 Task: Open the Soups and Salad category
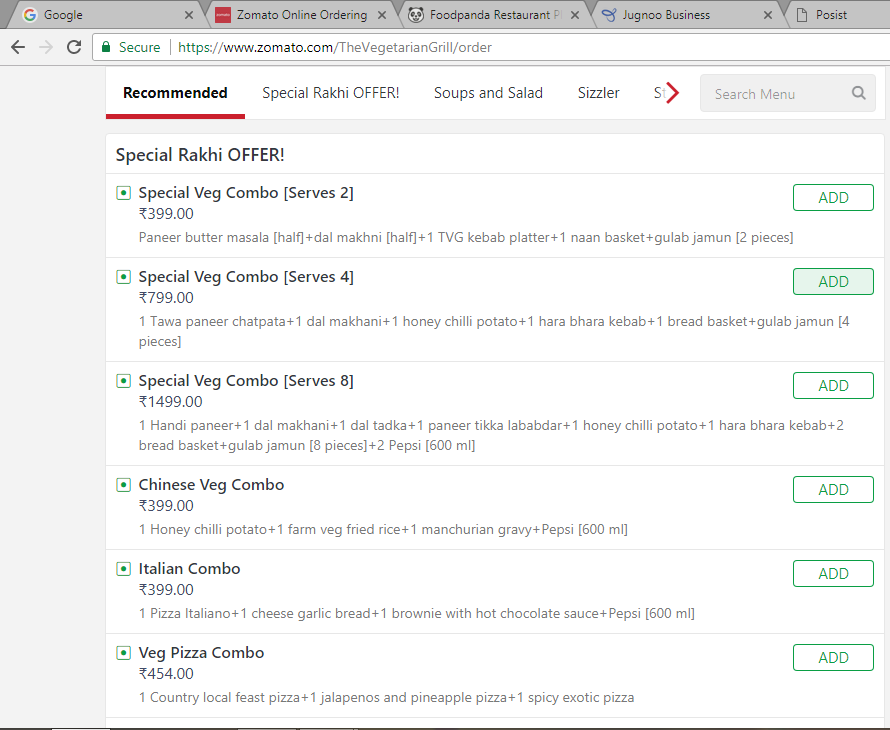(488, 93)
